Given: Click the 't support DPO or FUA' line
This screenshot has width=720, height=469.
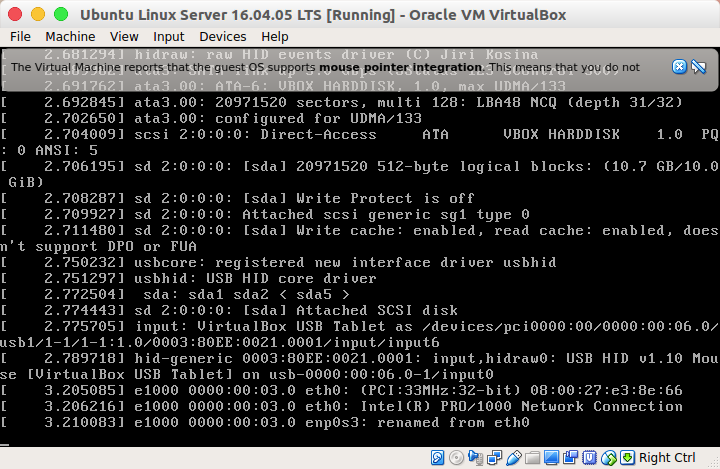Looking at the screenshot, I should tap(99, 247).
